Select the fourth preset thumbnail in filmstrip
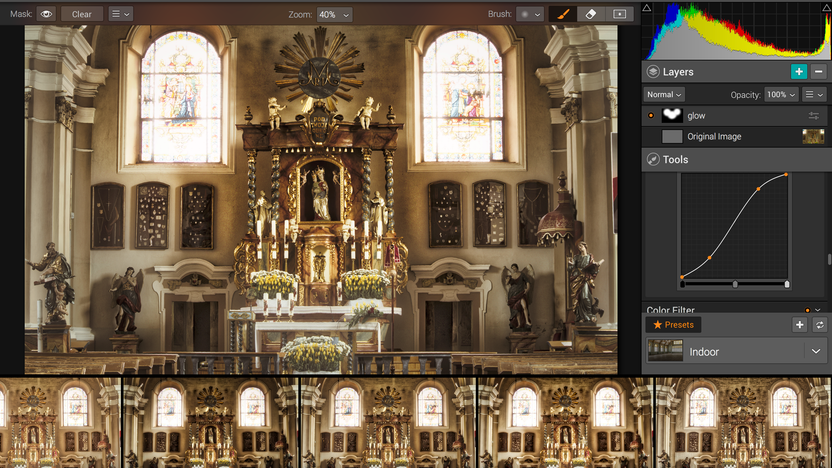 [x=566, y=423]
